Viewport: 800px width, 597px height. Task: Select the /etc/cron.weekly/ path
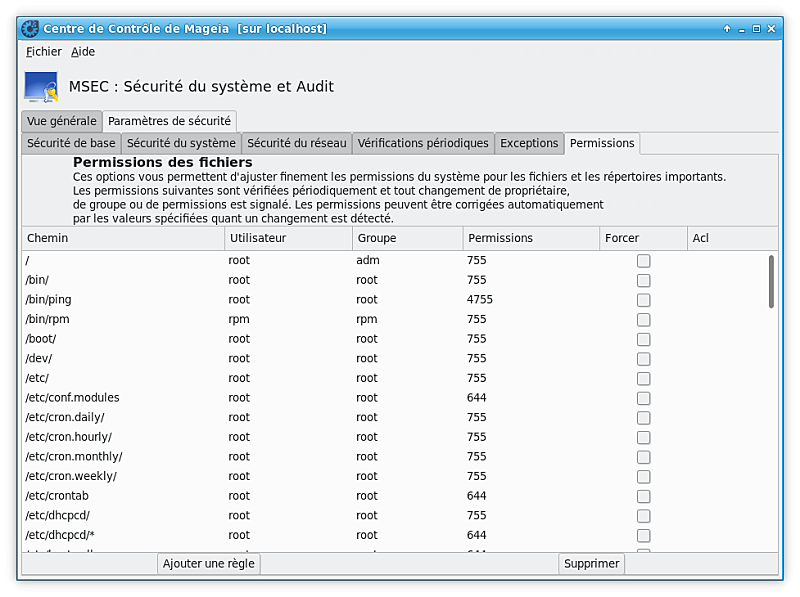pyautogui.click(x=71, y=476)
